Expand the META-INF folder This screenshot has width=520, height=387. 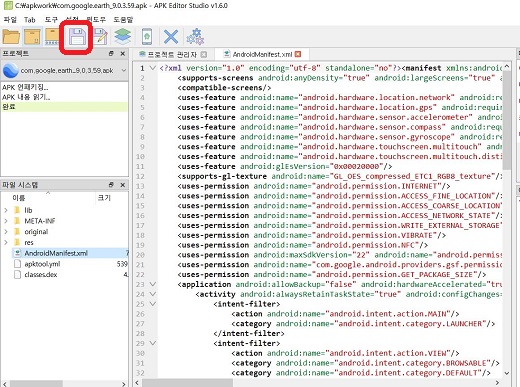pyautogui.click(x=6, y=221)
